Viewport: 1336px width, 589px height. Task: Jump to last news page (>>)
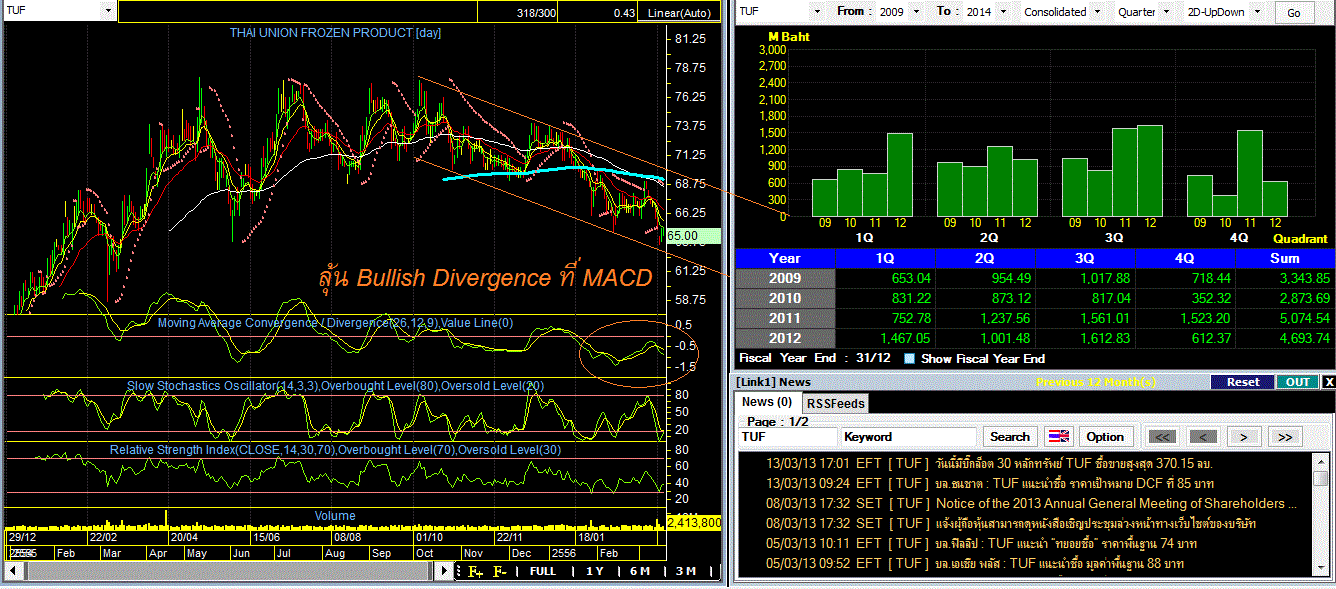(1285, 437)
